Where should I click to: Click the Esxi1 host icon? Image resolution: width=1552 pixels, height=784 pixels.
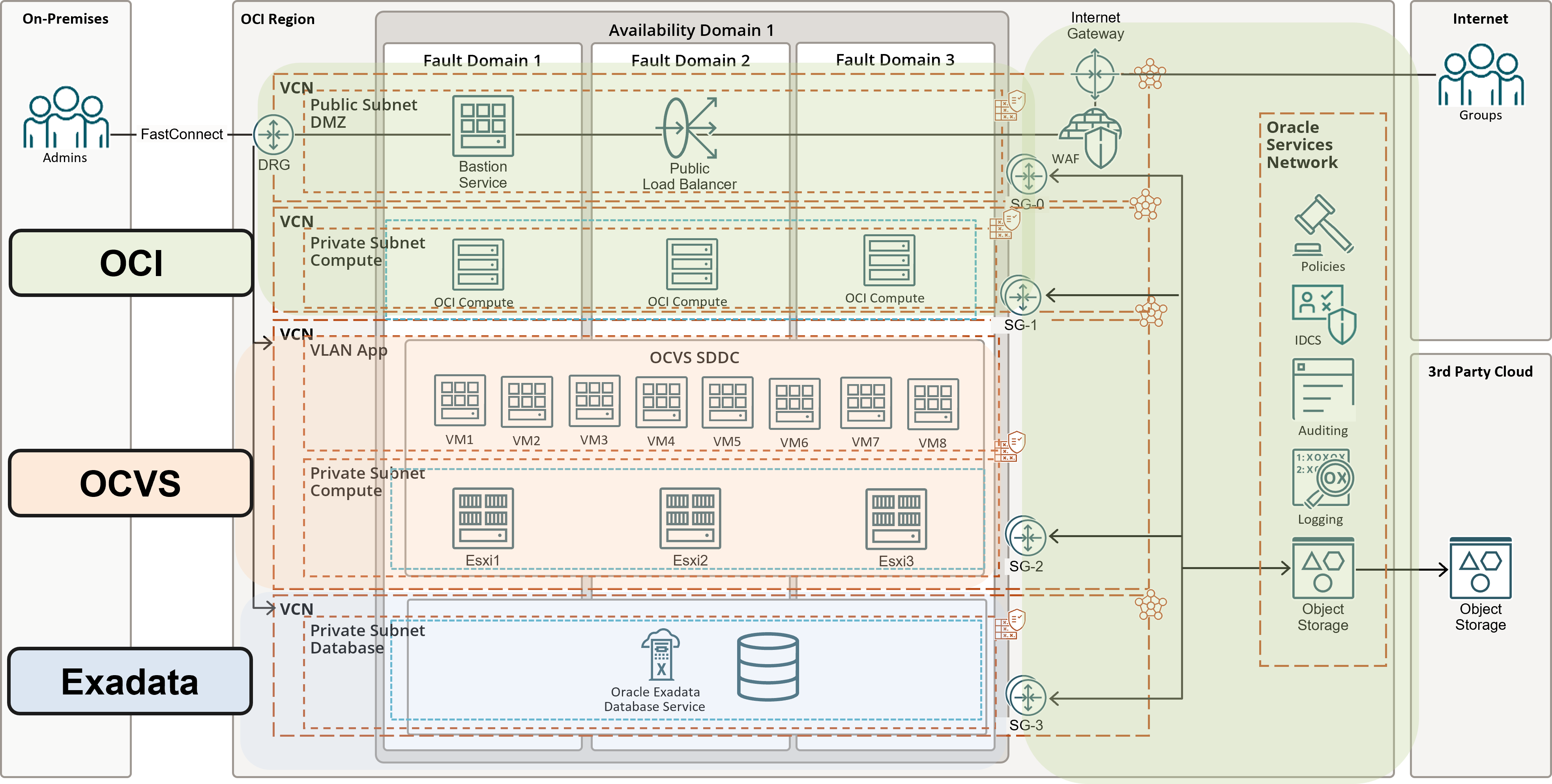click(483, 519)
